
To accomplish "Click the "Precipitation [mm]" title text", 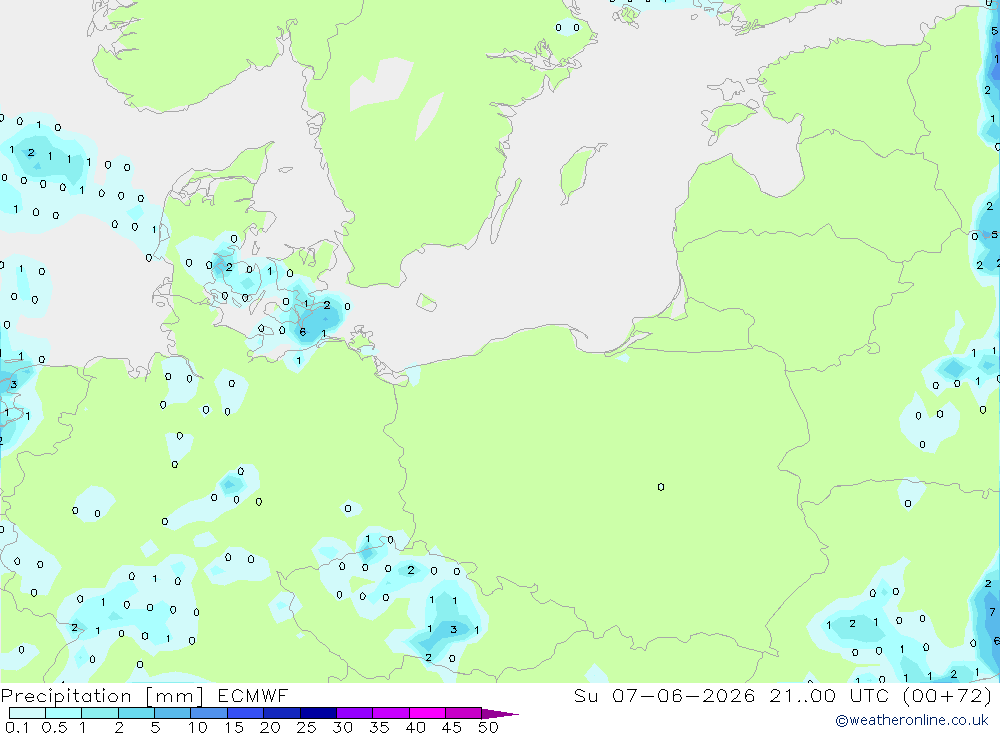I will click(102, 696).
